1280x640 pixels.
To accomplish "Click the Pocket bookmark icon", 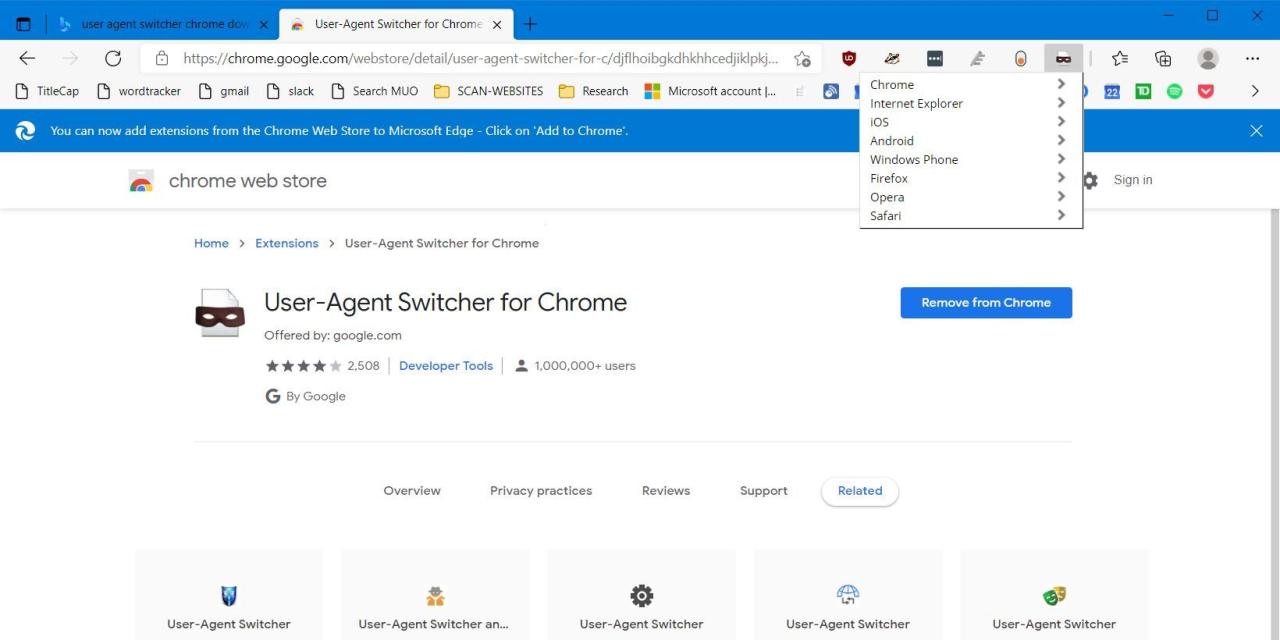I will 1206,91.
